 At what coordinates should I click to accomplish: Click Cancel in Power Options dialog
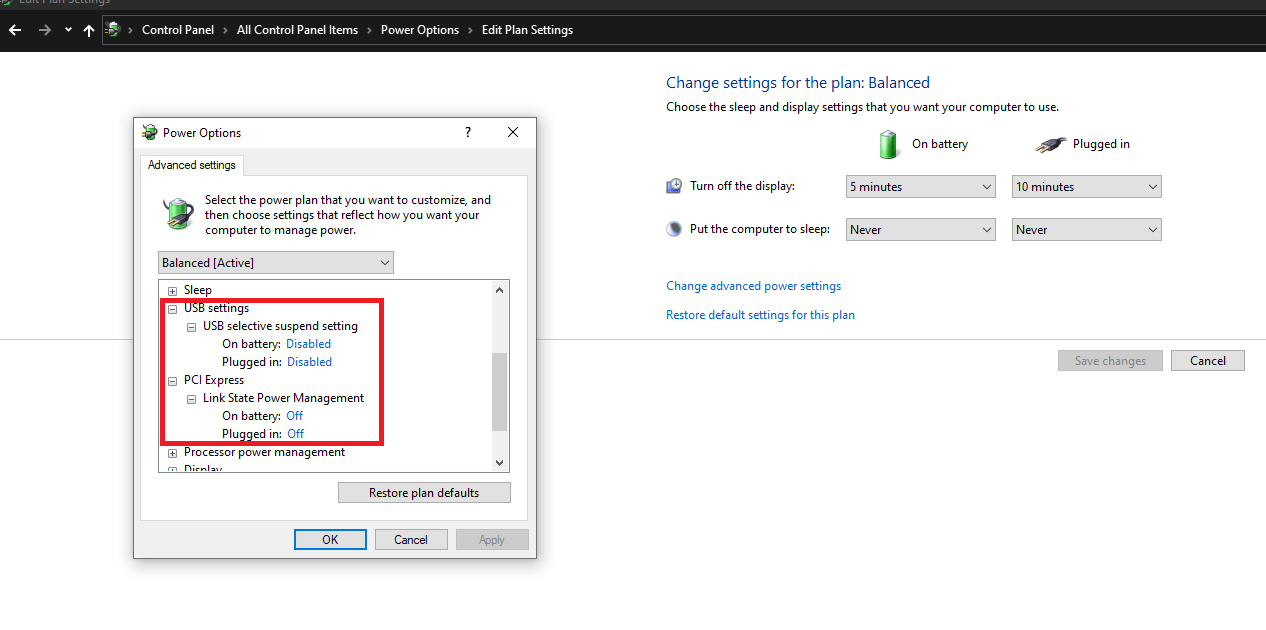pos(411,540)
